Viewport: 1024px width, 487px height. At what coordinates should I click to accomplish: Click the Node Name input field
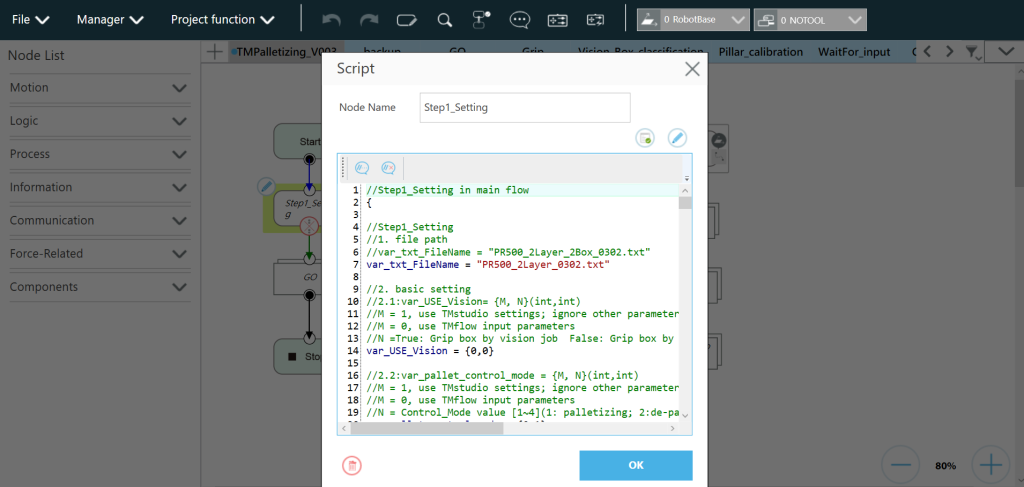pos(525,107)
